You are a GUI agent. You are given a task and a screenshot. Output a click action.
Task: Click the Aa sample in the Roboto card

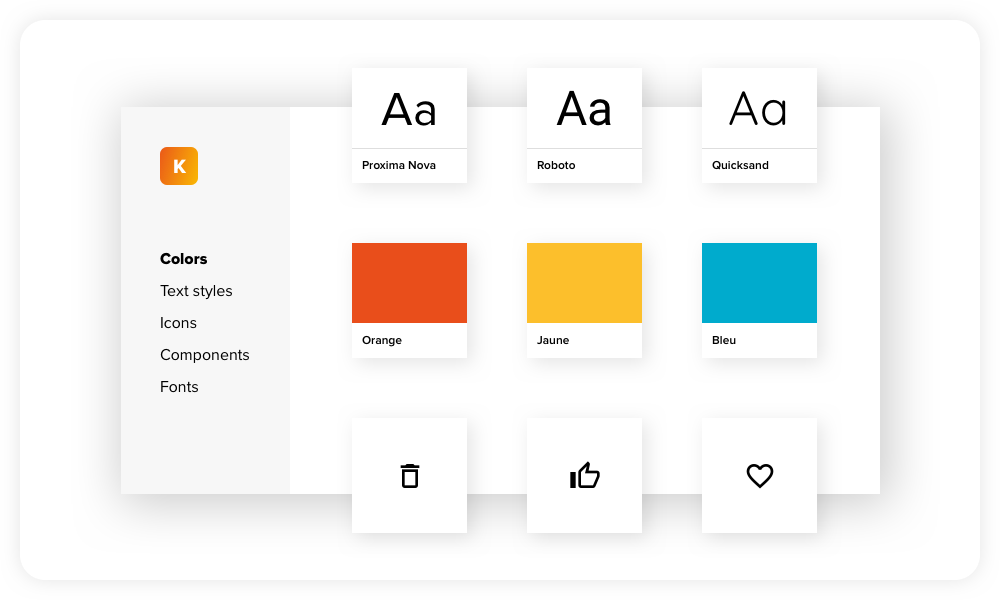coord(584,110)
